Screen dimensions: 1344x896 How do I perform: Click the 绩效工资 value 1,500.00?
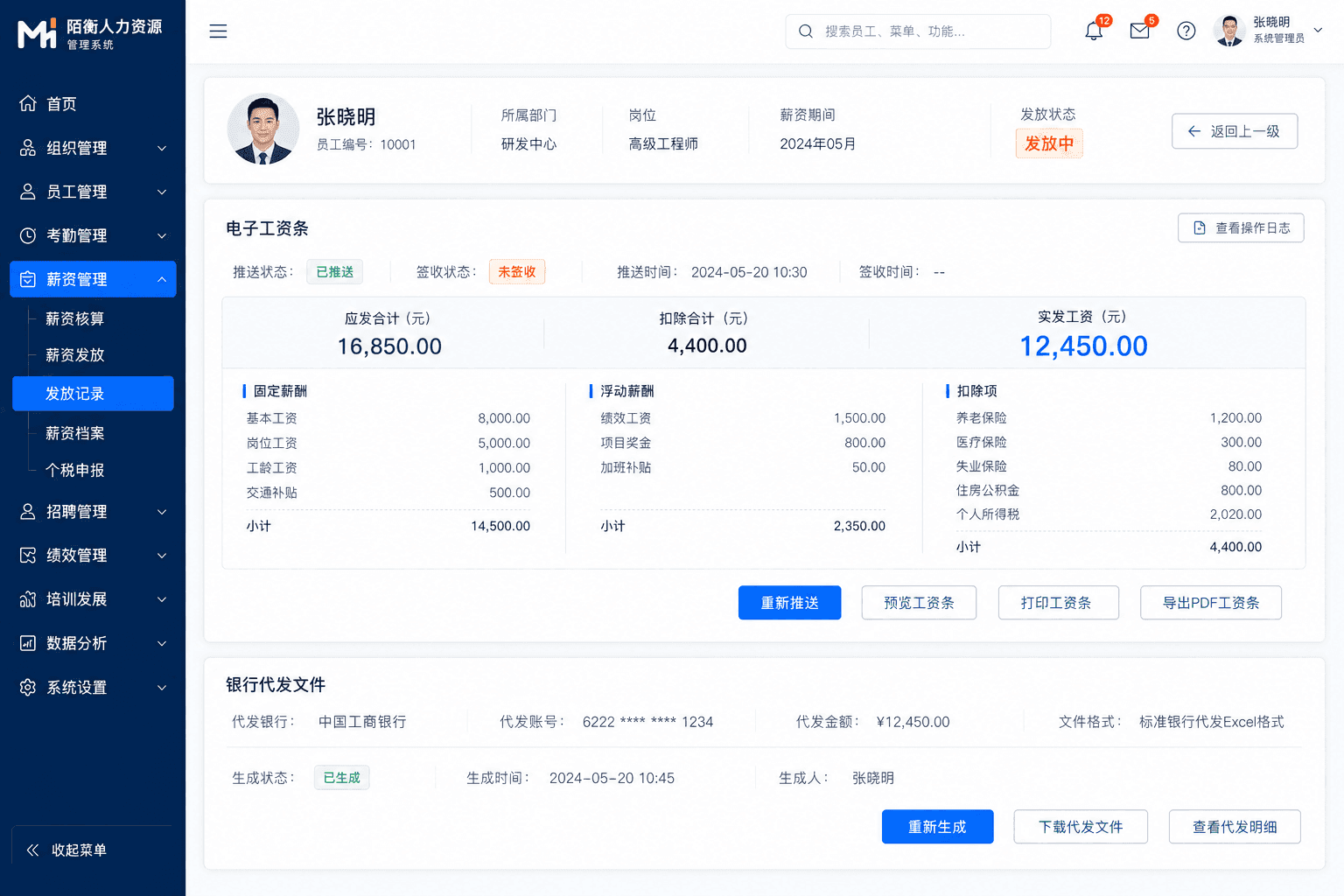pos(859,418)
